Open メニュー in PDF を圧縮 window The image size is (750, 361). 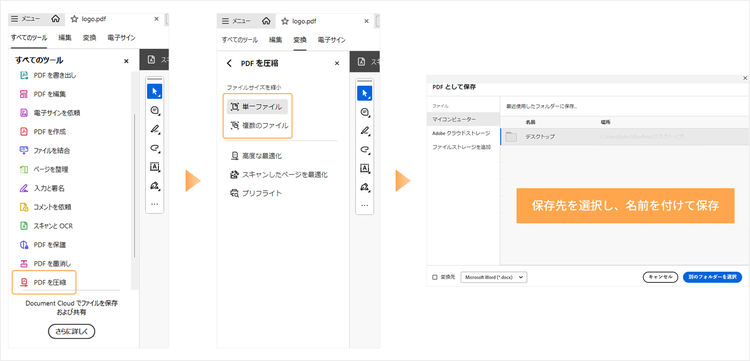pyautogui.click(x=236, y=21)
